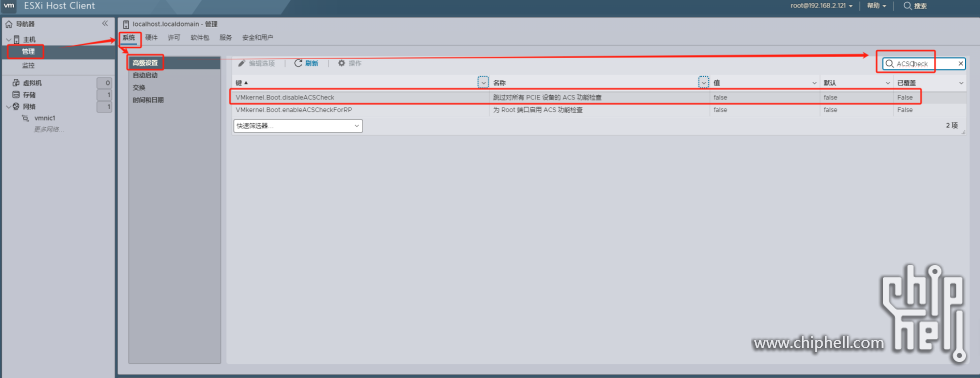Click the 刷新 refresh button
This screenshot has width=980, height=378.
306,64
